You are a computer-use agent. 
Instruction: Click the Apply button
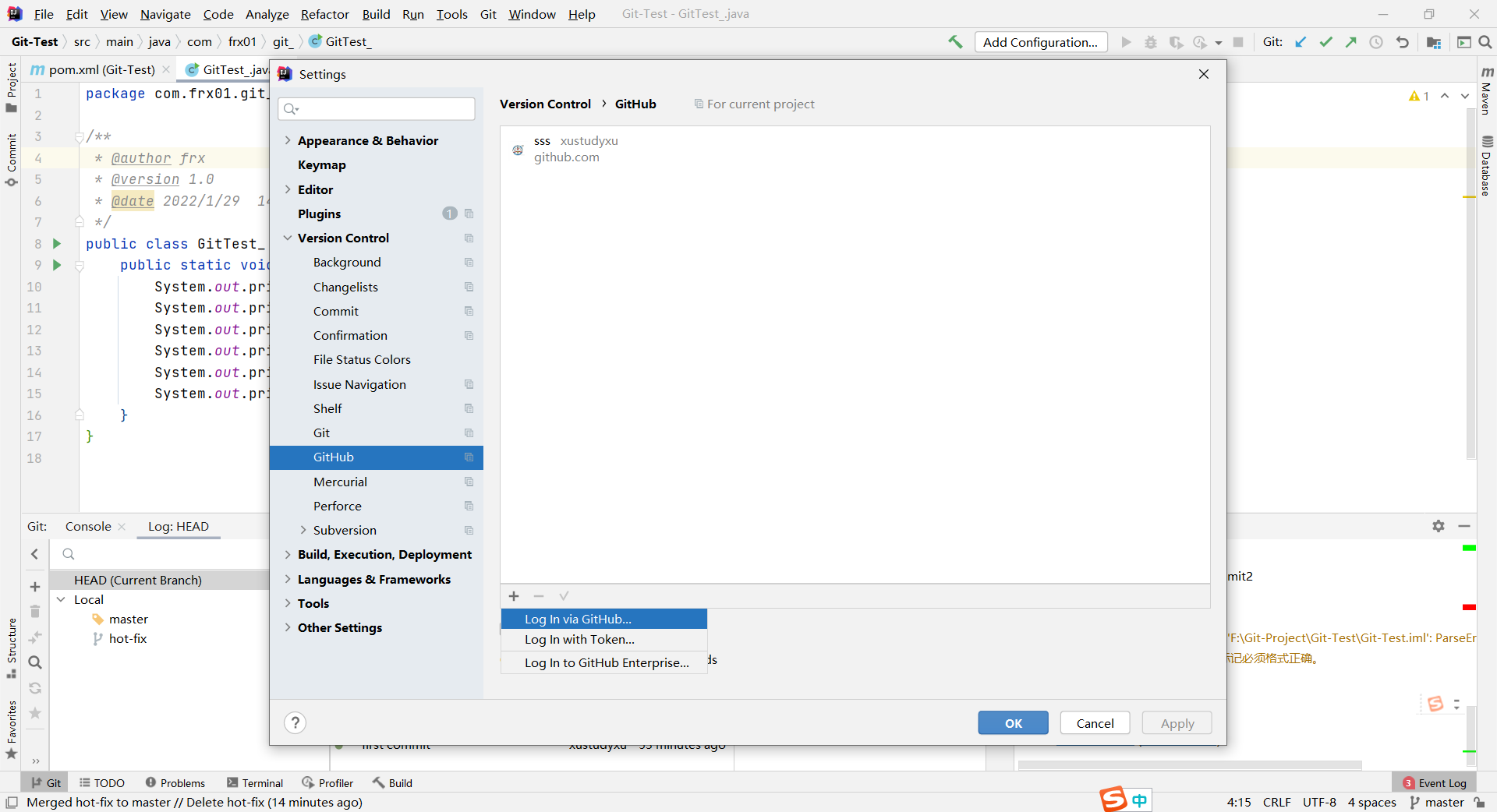tap(1177, 723)
